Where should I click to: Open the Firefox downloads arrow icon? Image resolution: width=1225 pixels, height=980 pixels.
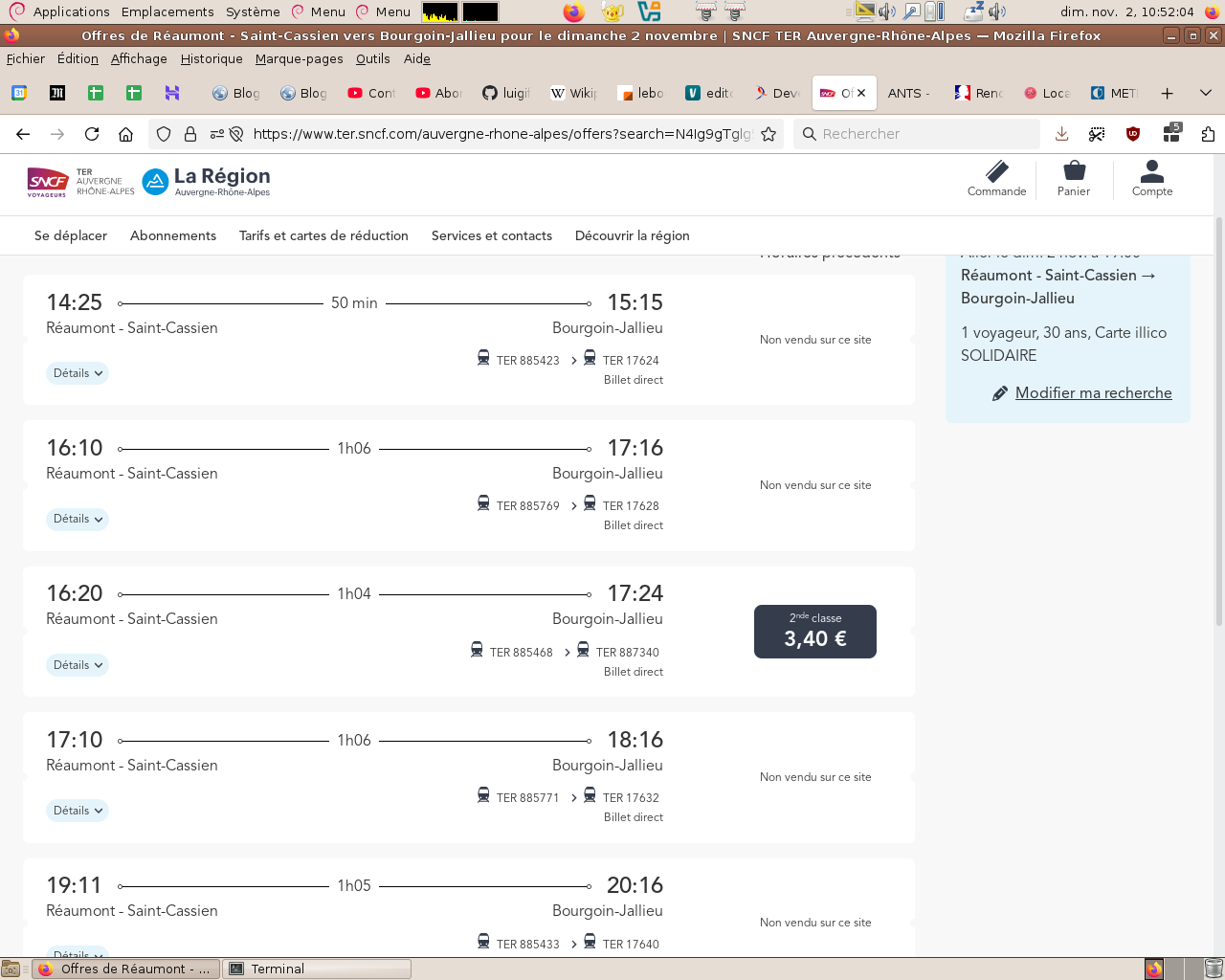[x=1061, y=134]
